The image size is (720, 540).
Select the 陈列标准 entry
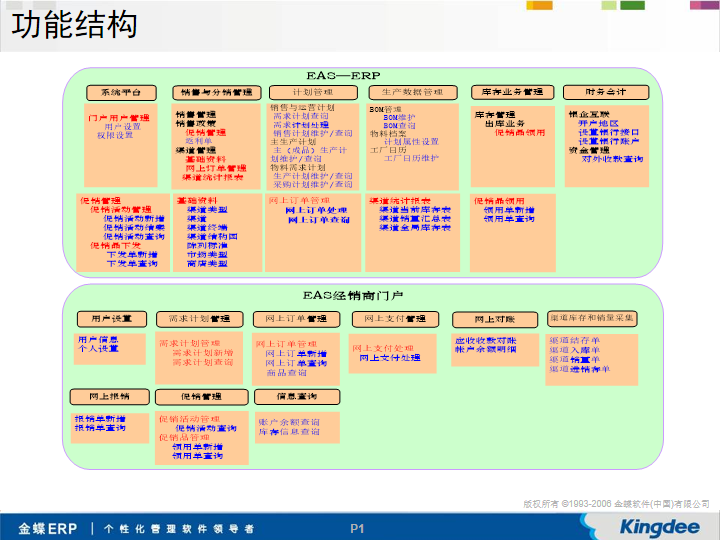point(208,246)
